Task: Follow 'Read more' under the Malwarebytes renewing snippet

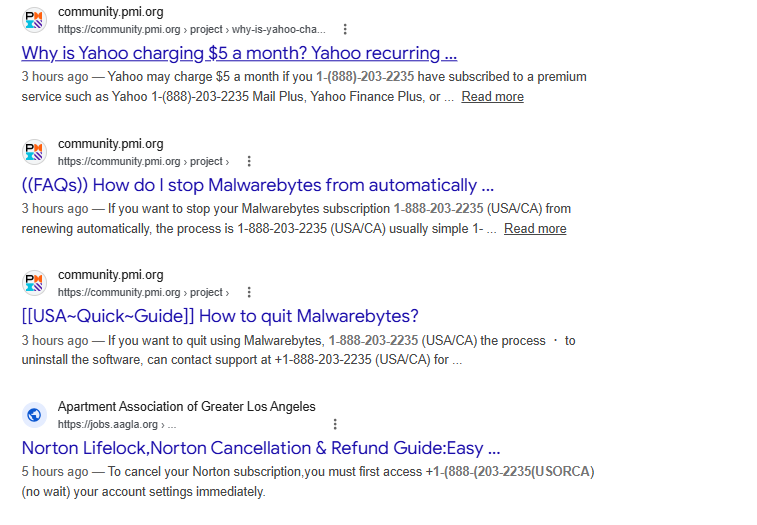Action: click(x=535, y=228)
